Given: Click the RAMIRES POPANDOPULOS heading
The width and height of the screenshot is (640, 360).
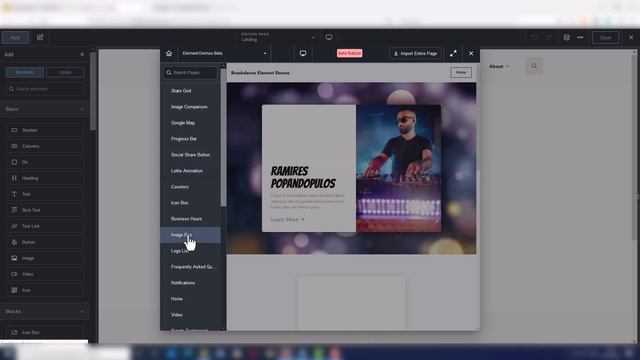Looking at the screenshot, I should click(x=303, y=177).
